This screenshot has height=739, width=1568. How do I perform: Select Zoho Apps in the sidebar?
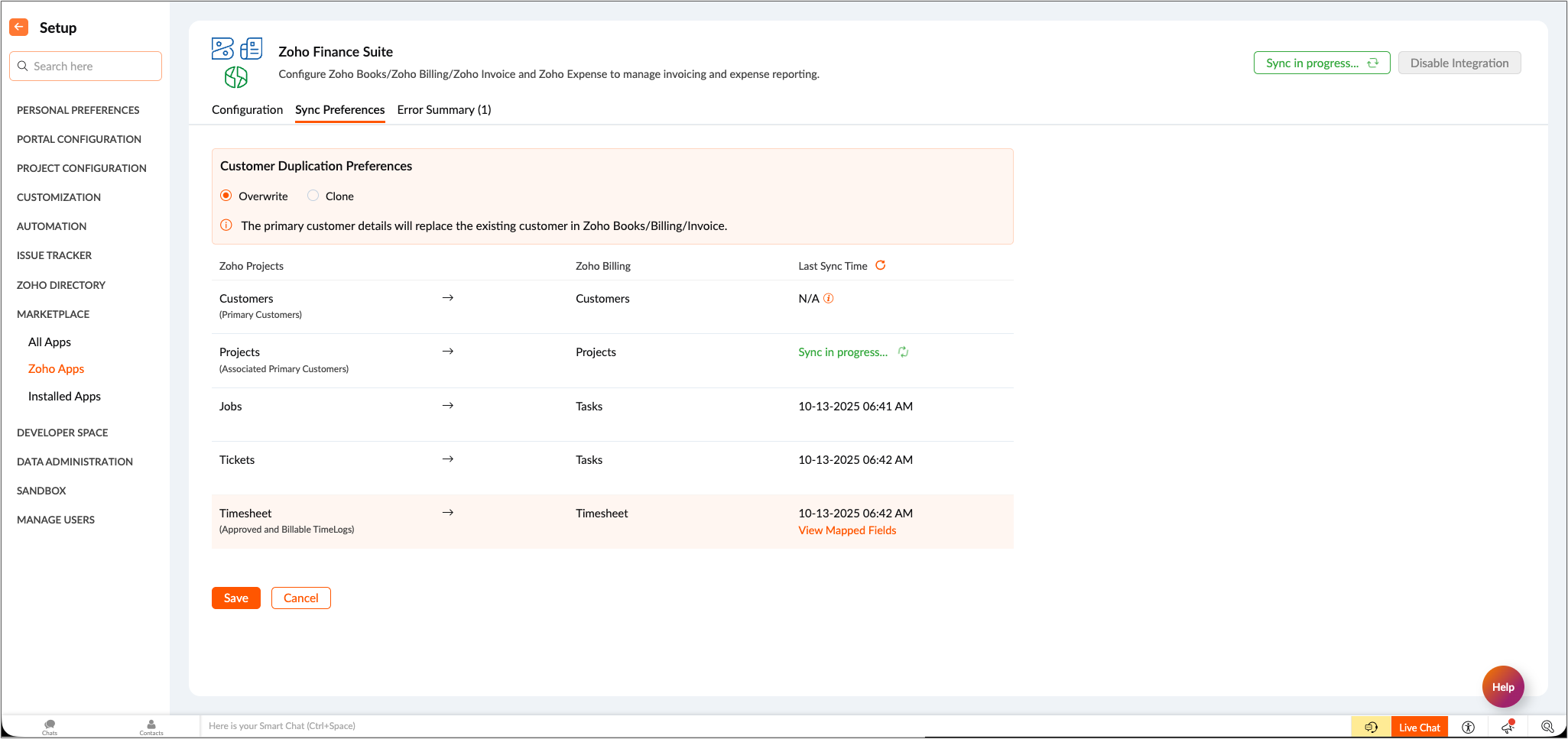pyautogui.click(x=57, y=369)
